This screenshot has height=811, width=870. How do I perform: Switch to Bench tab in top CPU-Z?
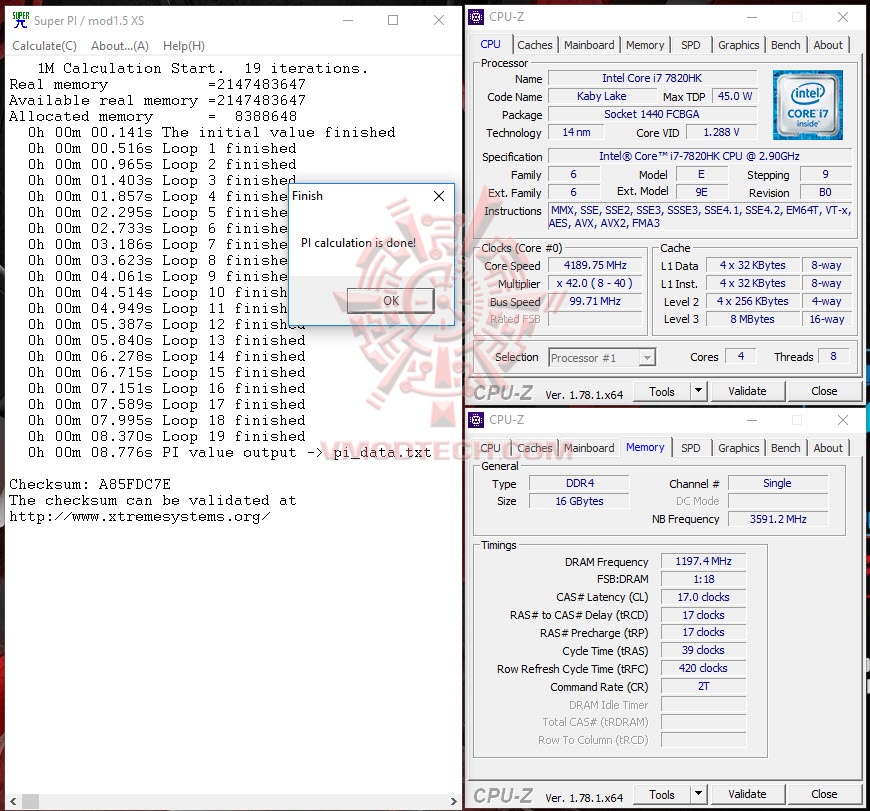pyautogui.click(x=785, y=45)
